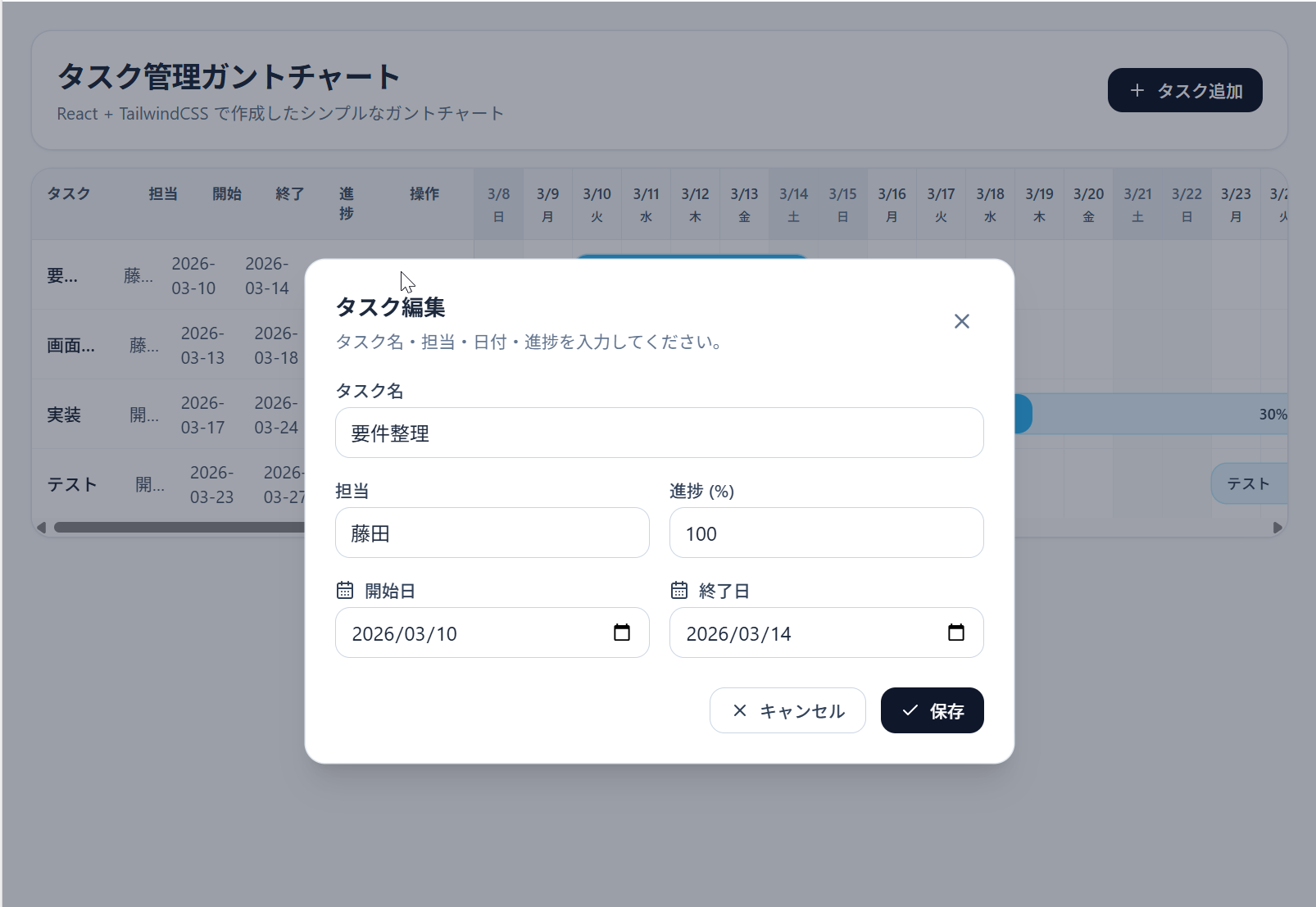Click the タスク名 input field

[x=660, y=433]
